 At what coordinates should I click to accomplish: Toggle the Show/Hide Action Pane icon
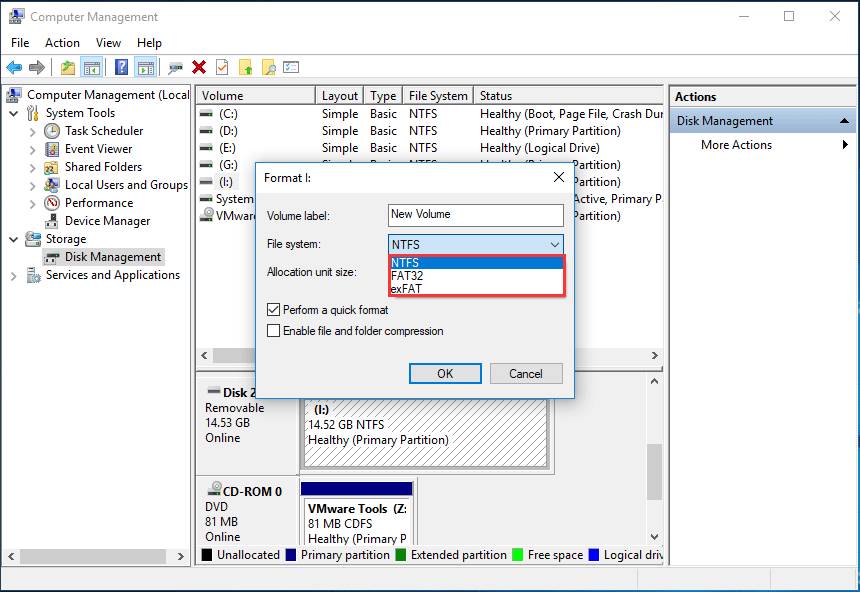[146, 67]
